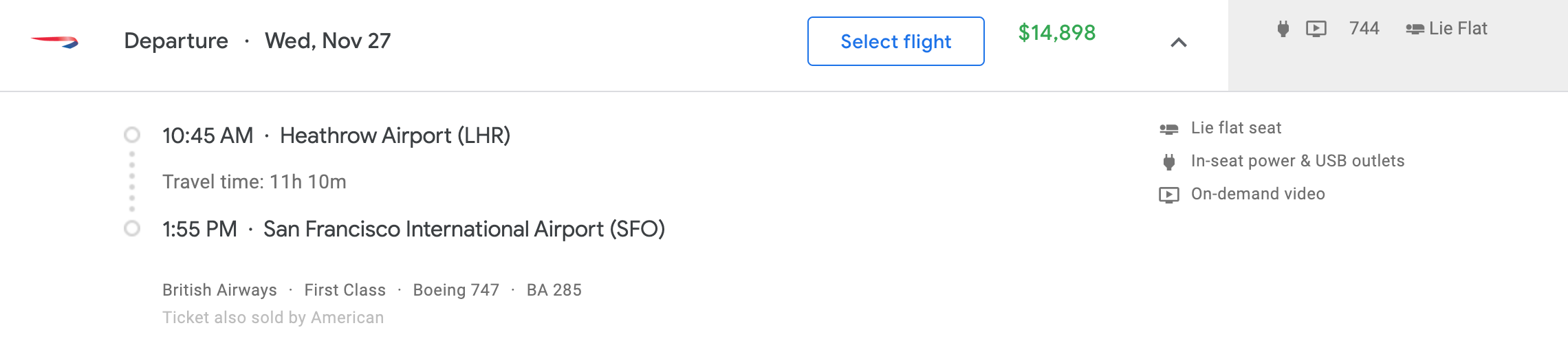Click the $14,898 price
This screenshot has height=352, width=1568.
pos(1056,32)
